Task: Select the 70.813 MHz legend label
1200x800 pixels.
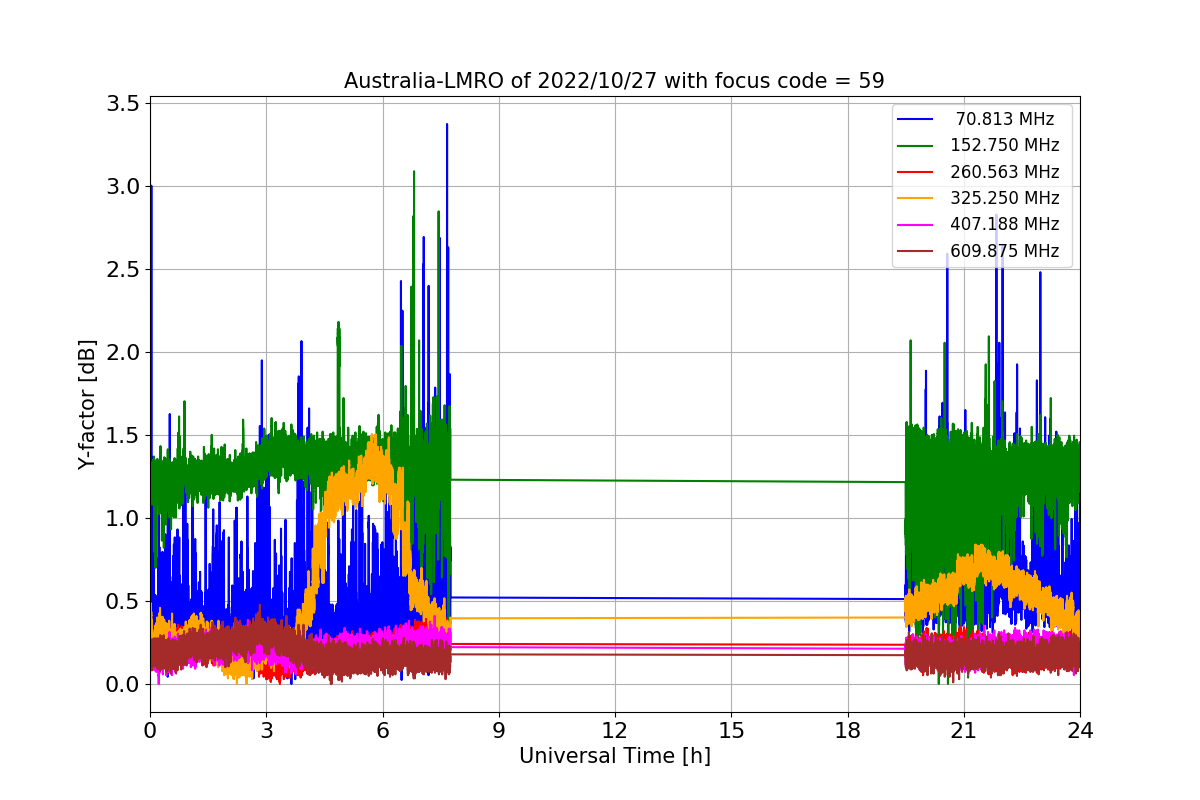Action: pyautogui.click(x=1005, y=119)
